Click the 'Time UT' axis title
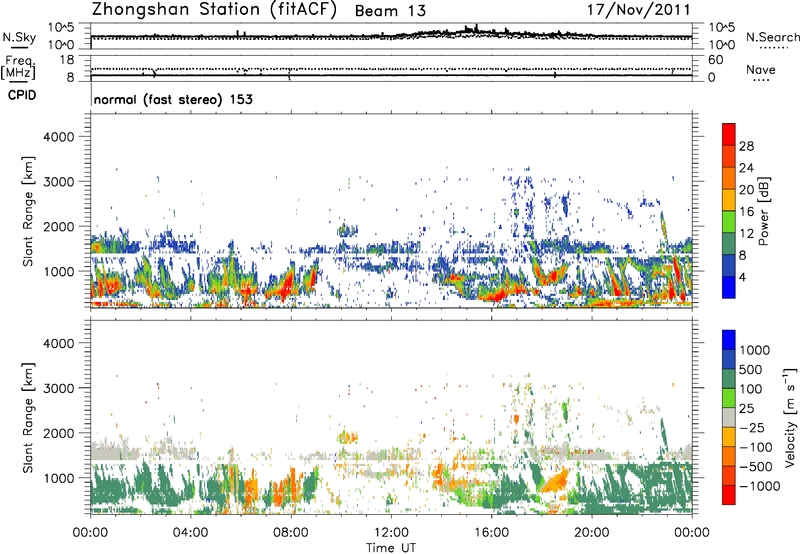The width and height of the screenshot is (800, 554). click(391, 547)
